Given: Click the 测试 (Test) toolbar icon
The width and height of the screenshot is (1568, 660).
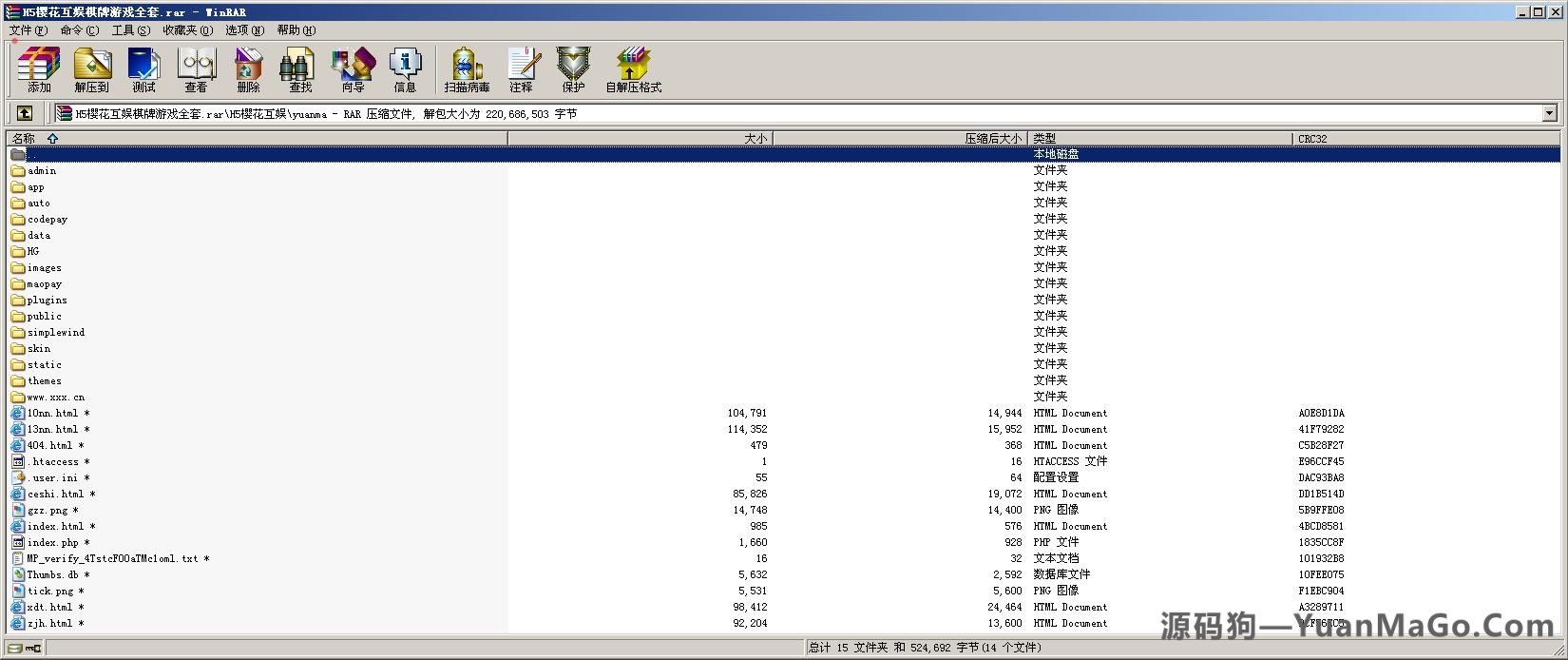Looking at the screenshot, I should point(143,69).
